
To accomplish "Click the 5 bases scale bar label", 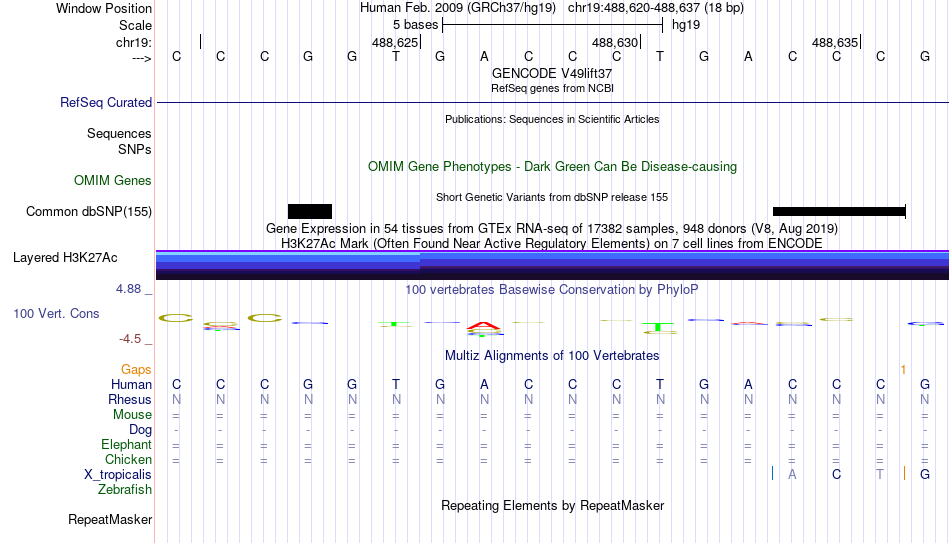I will click(x=415, y=25).
